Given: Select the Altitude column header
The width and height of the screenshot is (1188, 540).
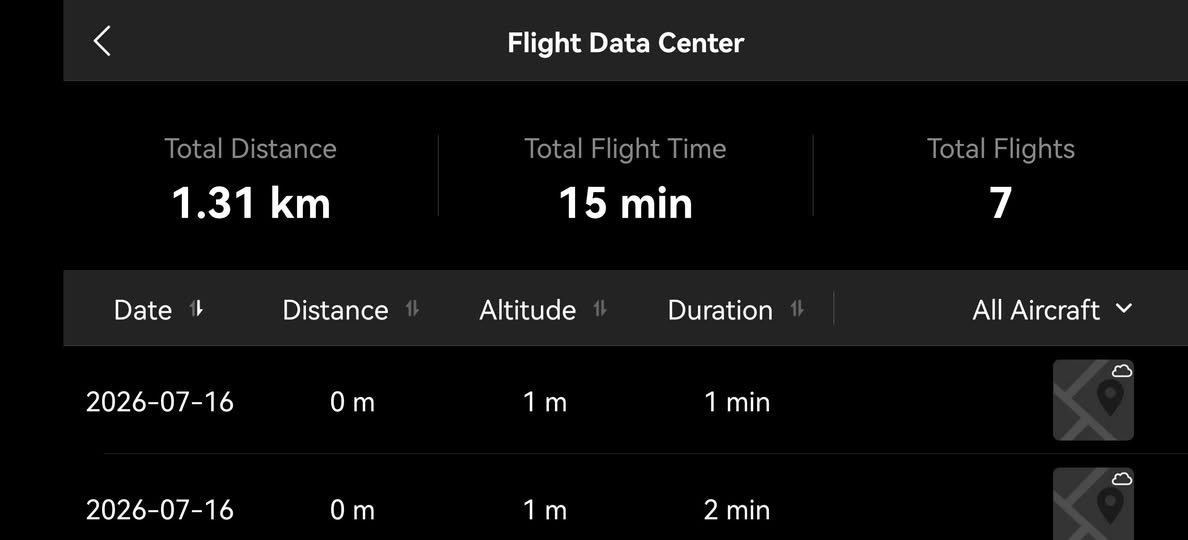Looking at the screenshot, I should pyautogui.click(x=527, y=310).
